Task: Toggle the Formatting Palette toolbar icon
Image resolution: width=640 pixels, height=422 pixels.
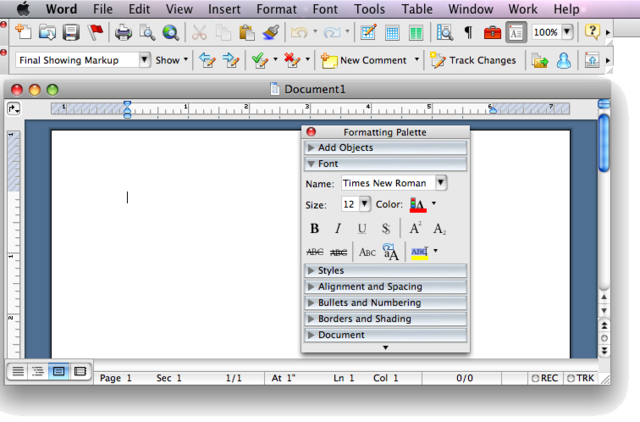Action: pos(516,32)
